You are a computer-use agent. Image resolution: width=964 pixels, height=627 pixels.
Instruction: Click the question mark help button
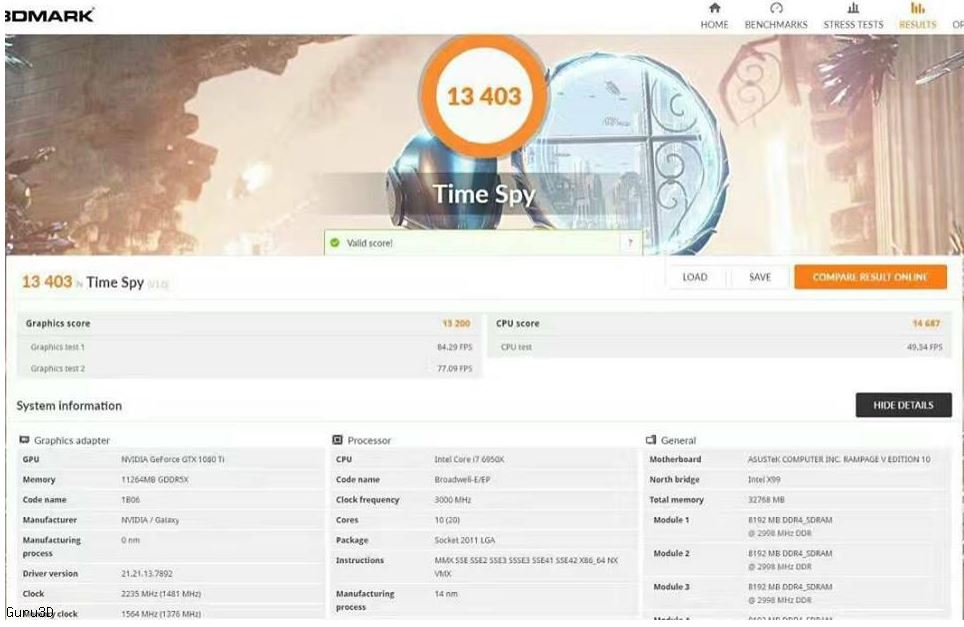tap(630, 243)
